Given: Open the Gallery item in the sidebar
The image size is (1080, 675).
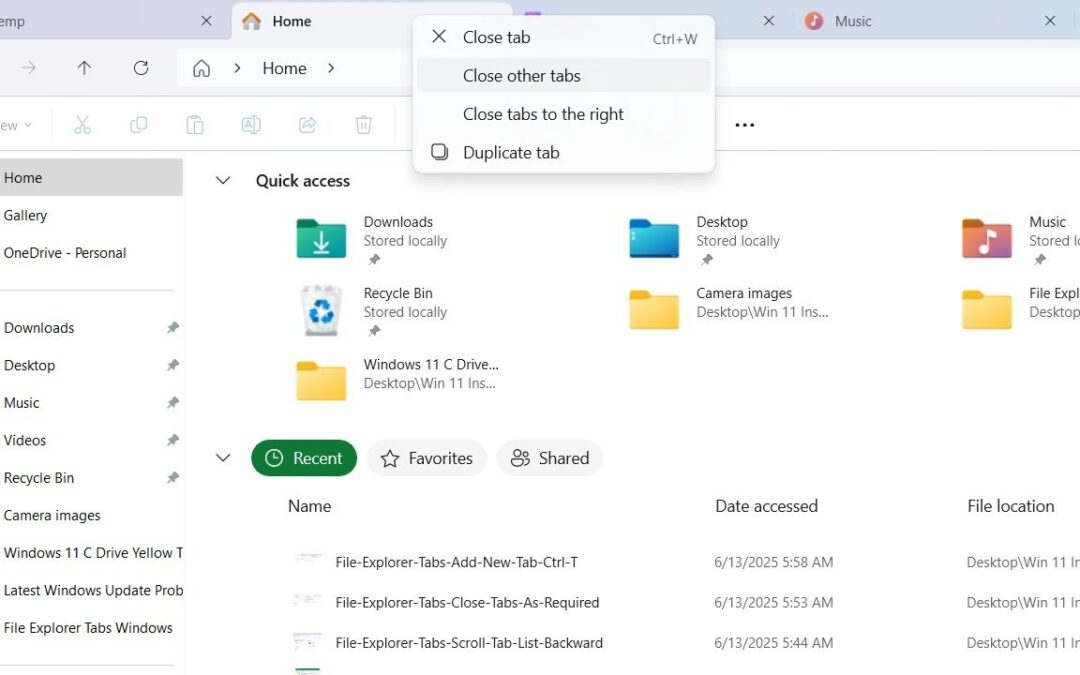Looking at the screenshot, I should click(26, 215).
